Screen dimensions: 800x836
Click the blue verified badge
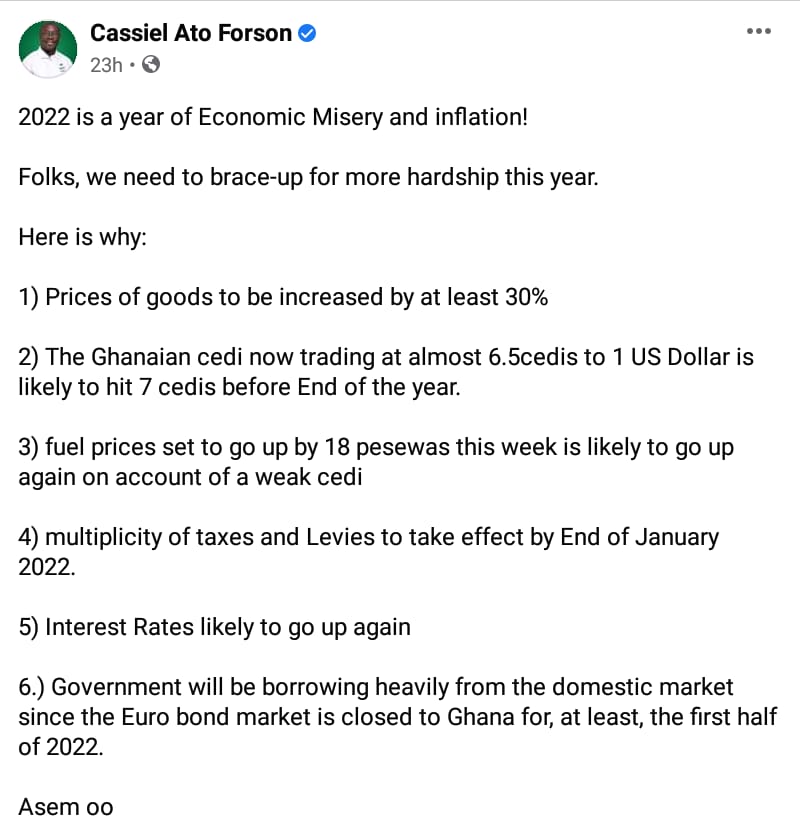point(308,34)
